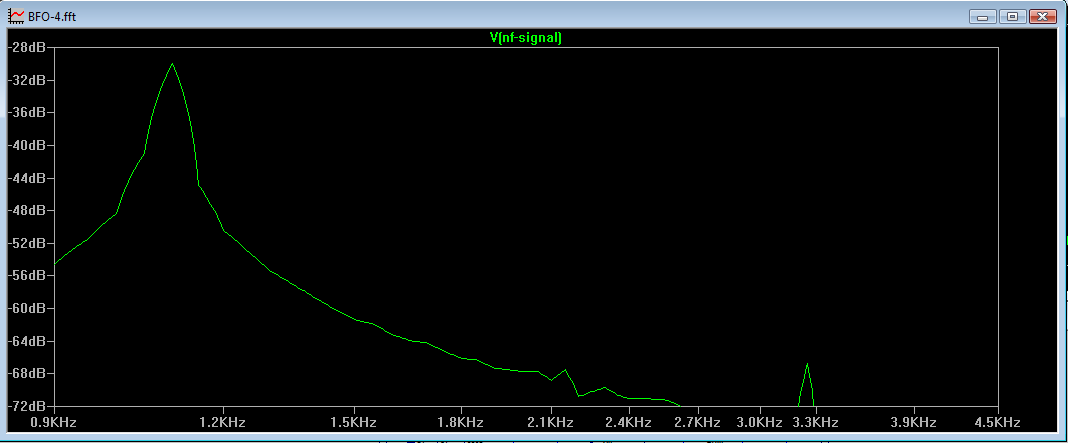This screenshot has width=1068, height=443.
Task: Click the -32dB axis label
Action: pos(26,80)
